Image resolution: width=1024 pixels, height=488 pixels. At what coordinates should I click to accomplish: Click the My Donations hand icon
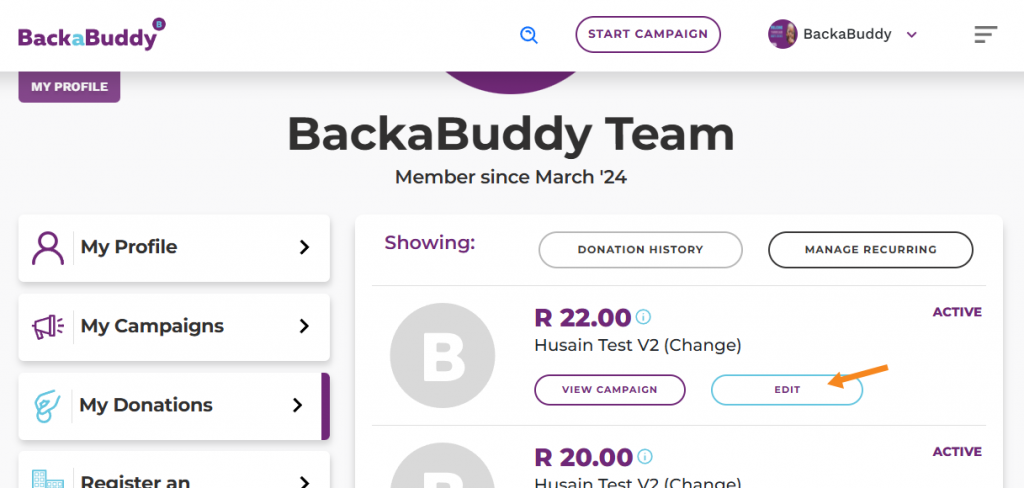click(x=46, y=406)
